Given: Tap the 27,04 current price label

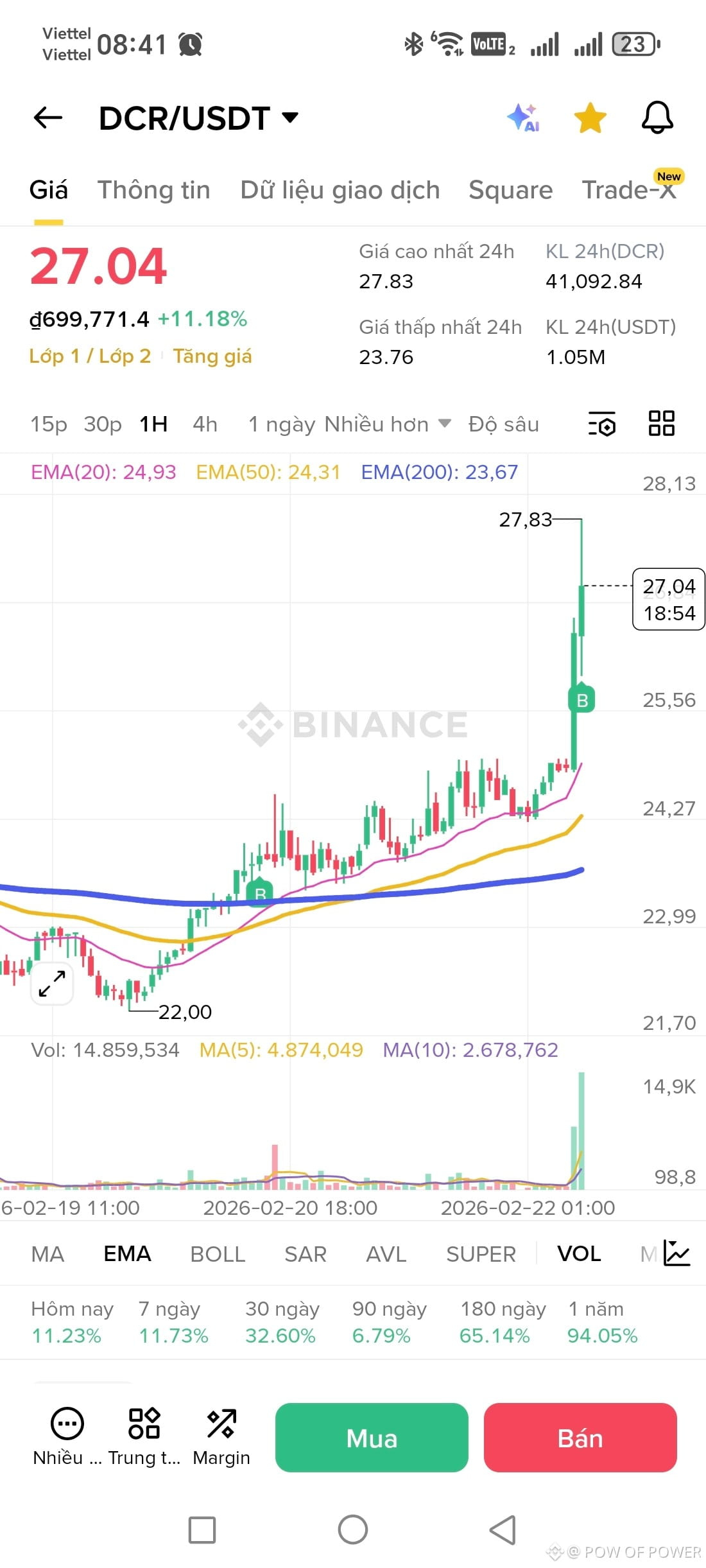Looking at the screenshot, I should click(669, 599).
